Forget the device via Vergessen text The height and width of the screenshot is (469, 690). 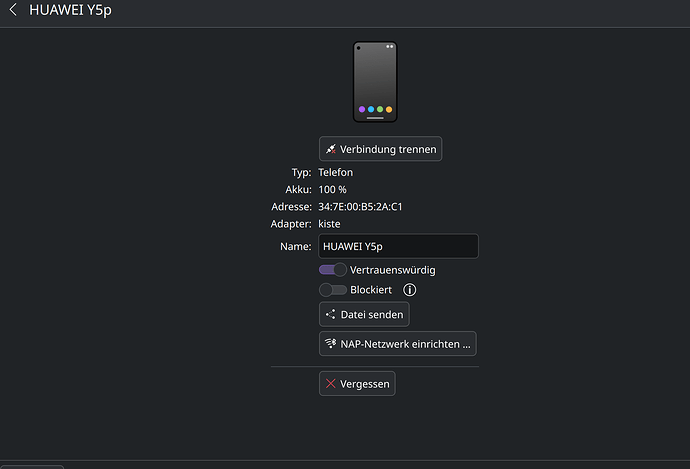point(364,383)
